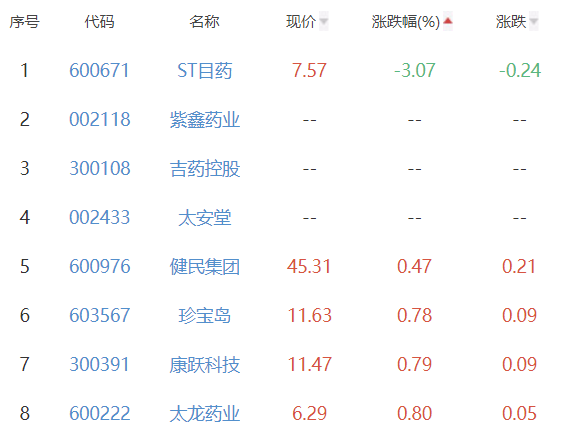
Task: Sort by 现价 column arrow icon
Action: 324,22
